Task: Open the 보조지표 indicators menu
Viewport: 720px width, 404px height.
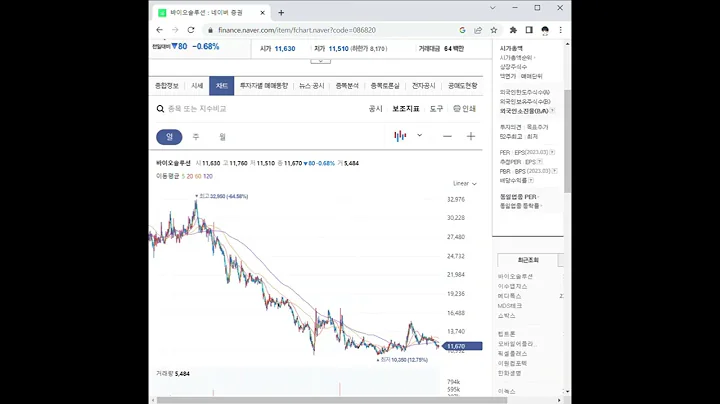Action: [406, 109]
